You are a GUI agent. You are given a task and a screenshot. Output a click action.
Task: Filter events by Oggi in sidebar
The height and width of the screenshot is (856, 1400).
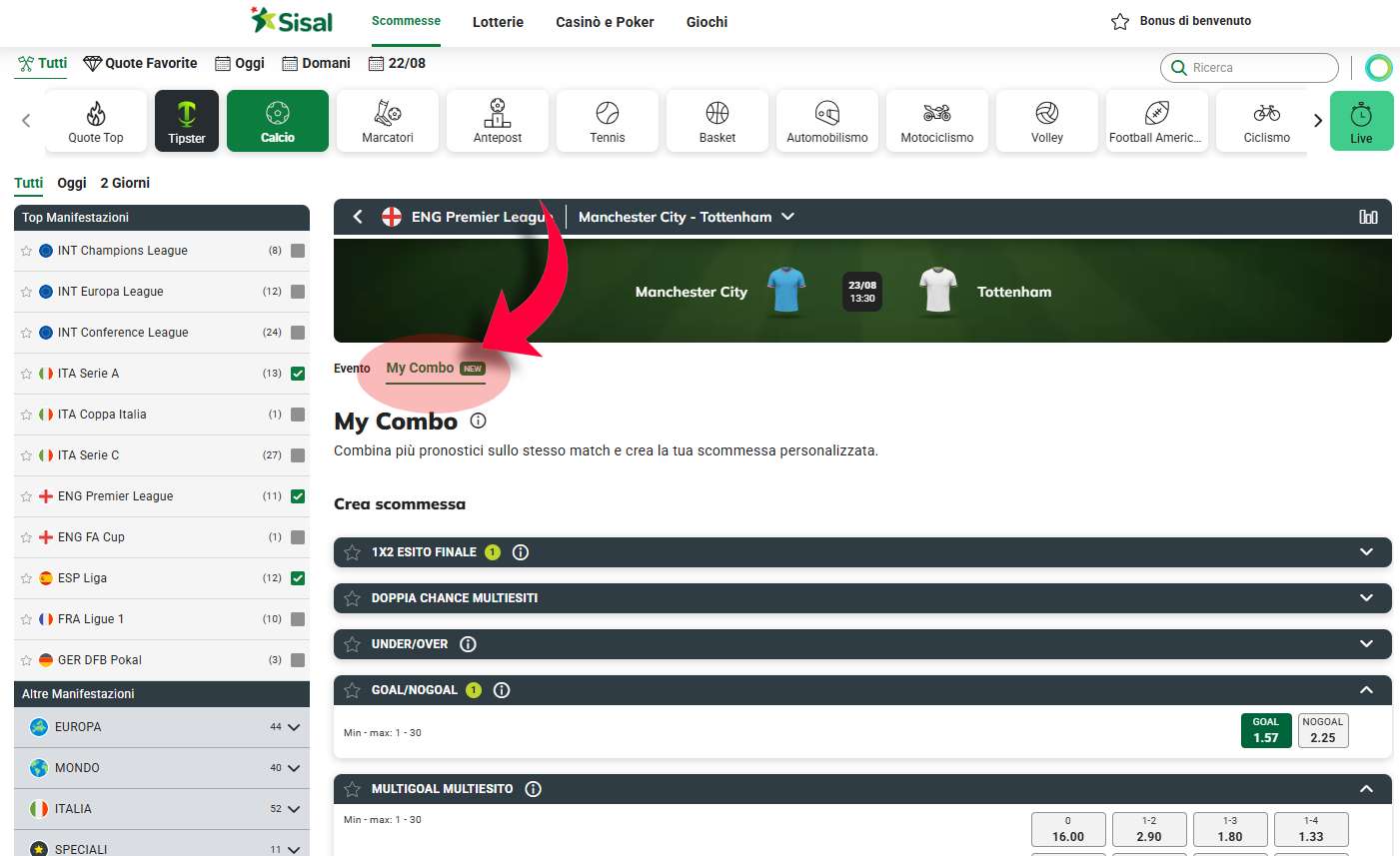(72, 183)
